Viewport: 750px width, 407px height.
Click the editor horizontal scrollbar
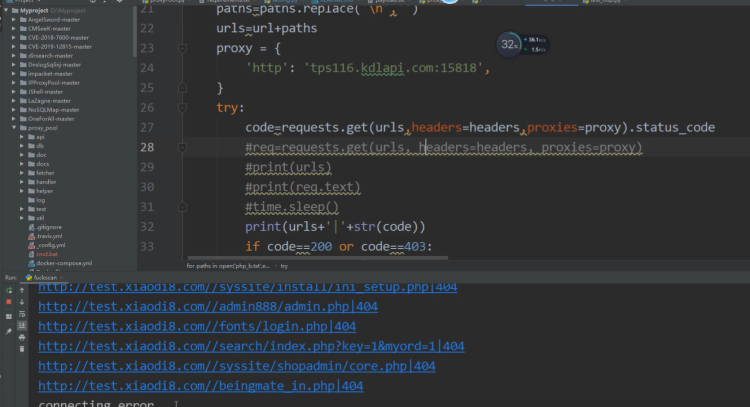[318, 258]
